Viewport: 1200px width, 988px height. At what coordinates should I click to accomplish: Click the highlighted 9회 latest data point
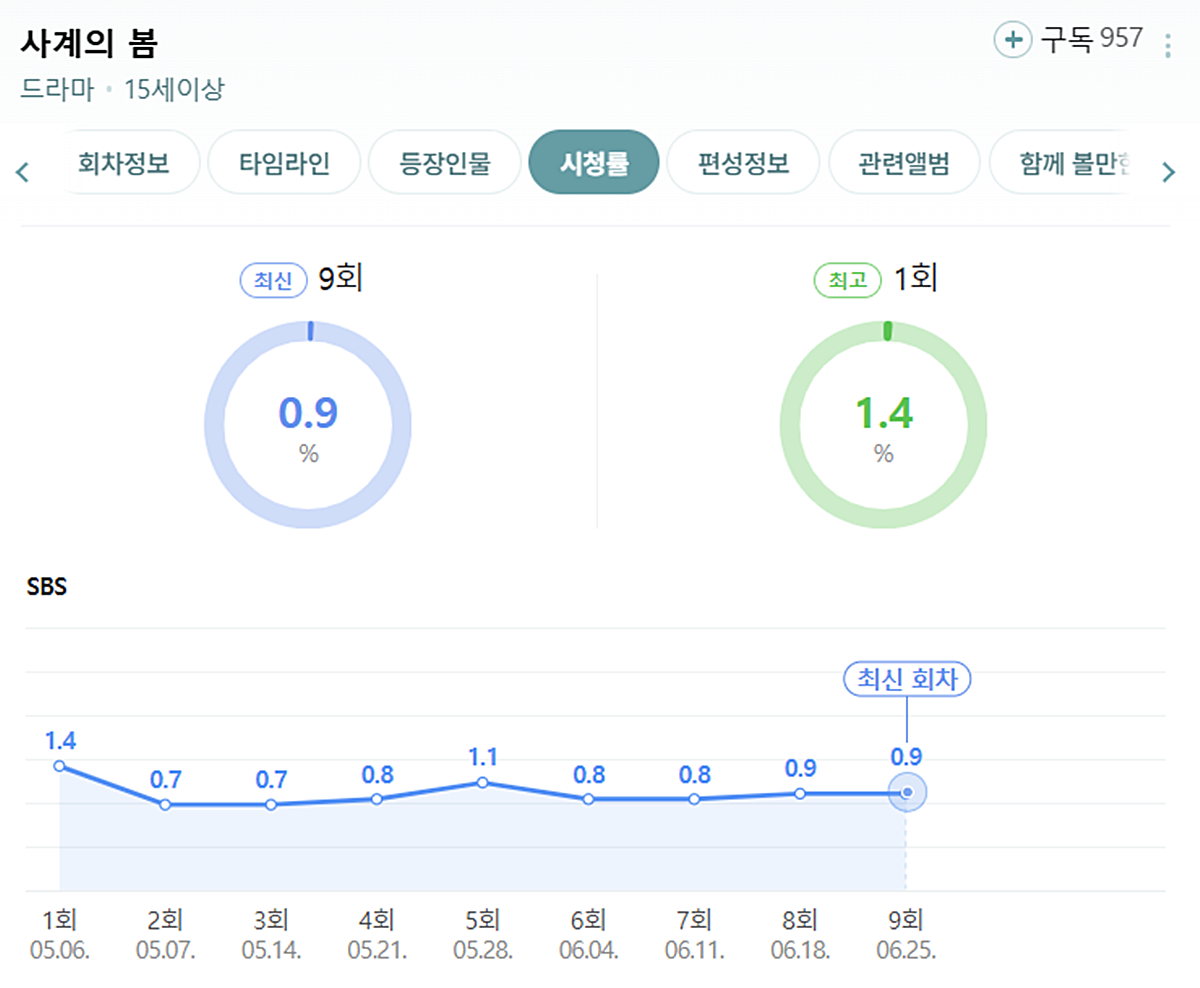point(907,793)
